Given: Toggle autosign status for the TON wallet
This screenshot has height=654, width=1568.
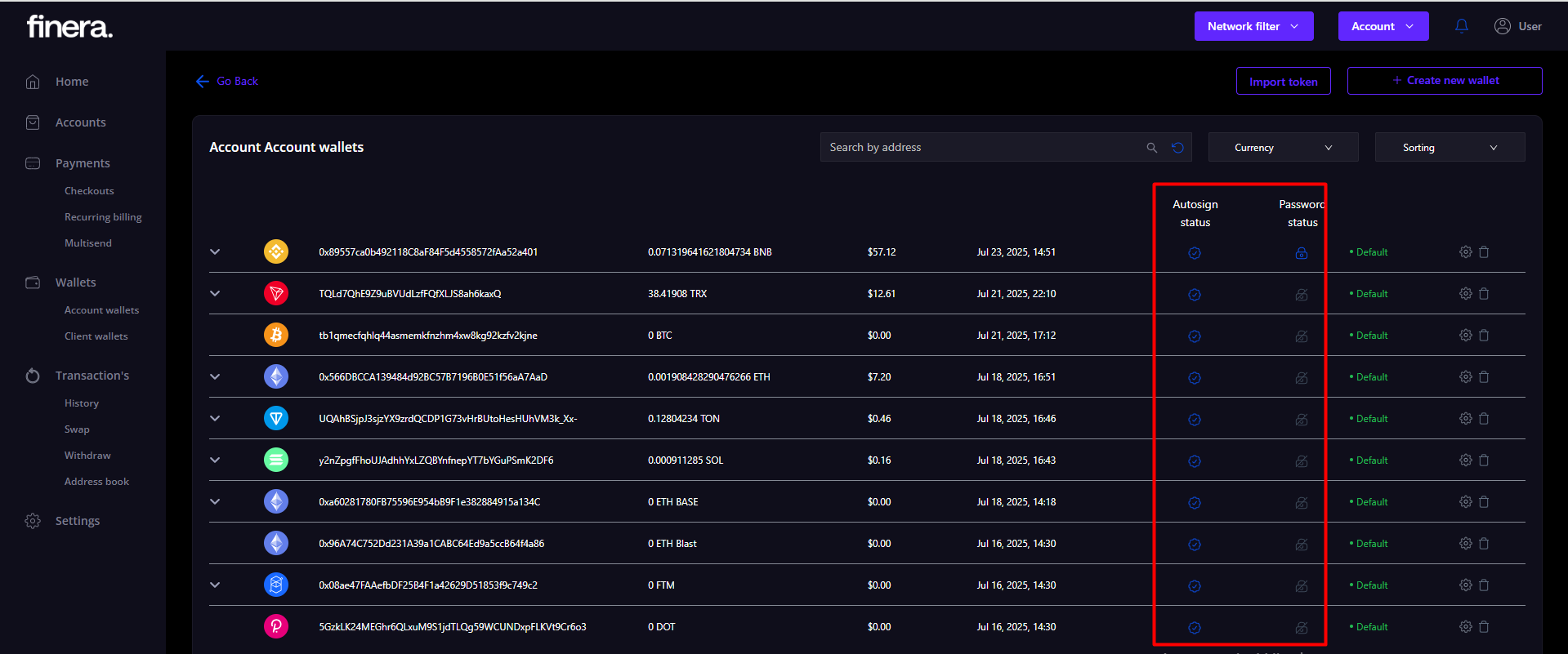Looking at the screenshot, I should click(1194, 420).
